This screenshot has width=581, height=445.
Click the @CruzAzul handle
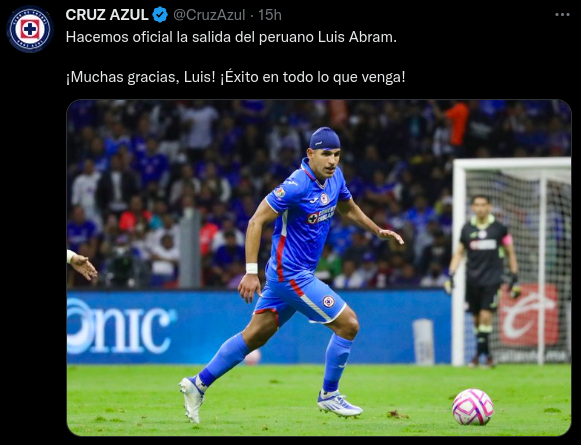209,15
